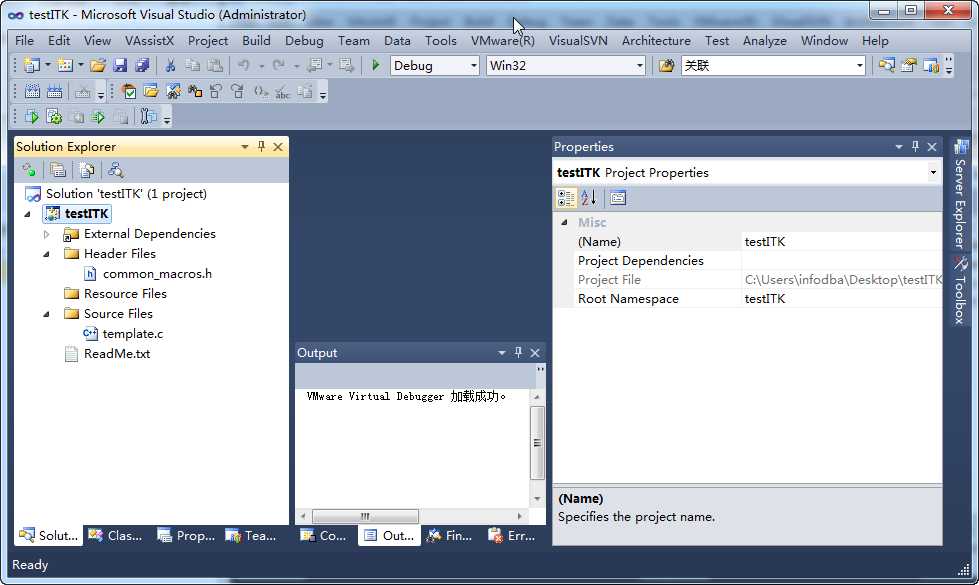The height and width of the screenshot is (585, 979).
Task: Switch to the Find Results tab
Action: point(451,536)
